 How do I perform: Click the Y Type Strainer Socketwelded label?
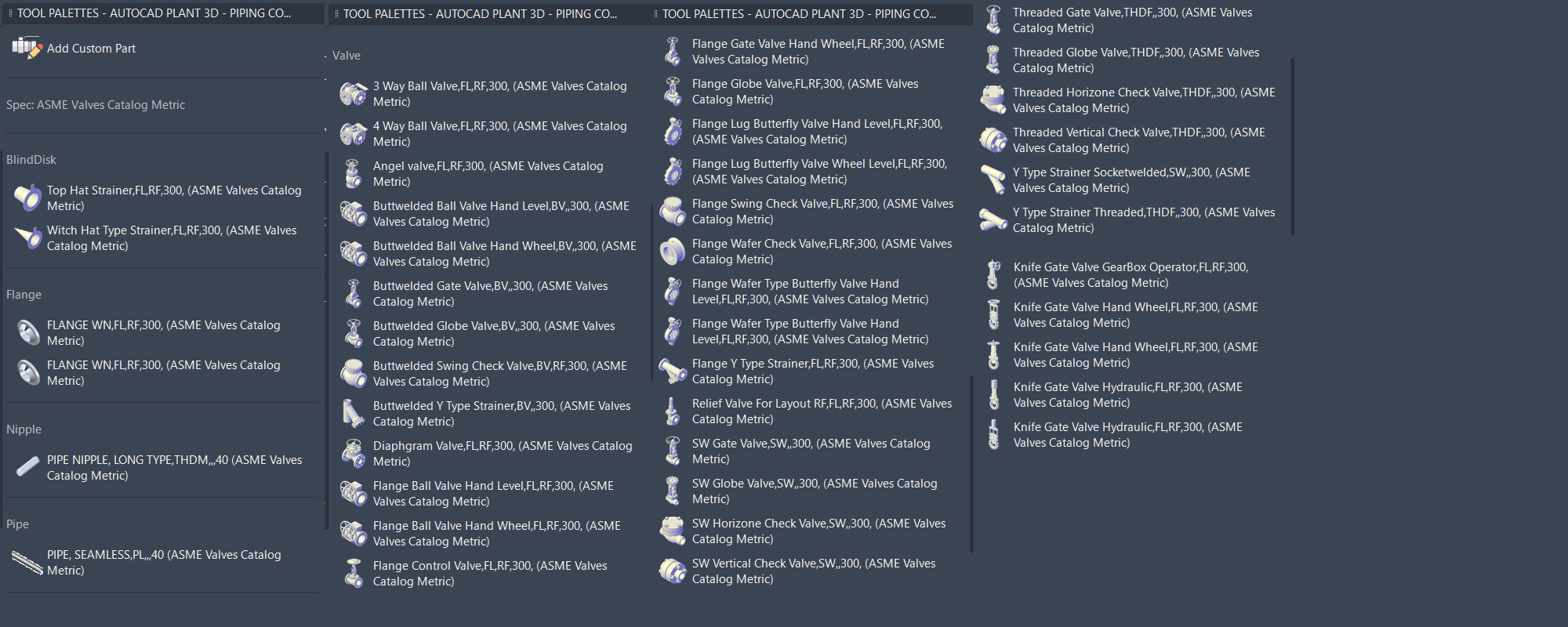click(1131, 180)
